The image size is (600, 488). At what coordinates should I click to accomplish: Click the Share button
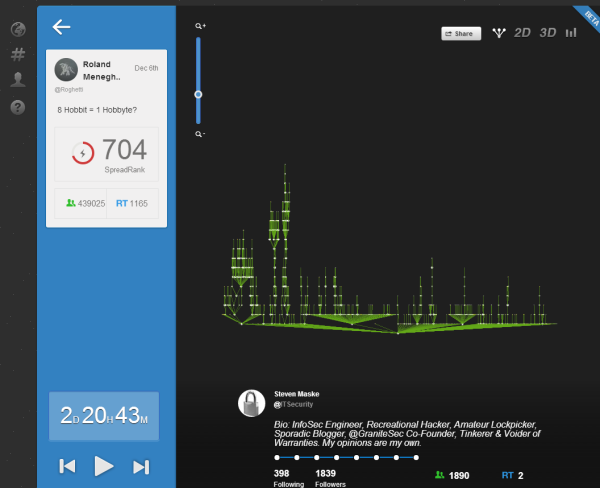(x=461, y=34)
